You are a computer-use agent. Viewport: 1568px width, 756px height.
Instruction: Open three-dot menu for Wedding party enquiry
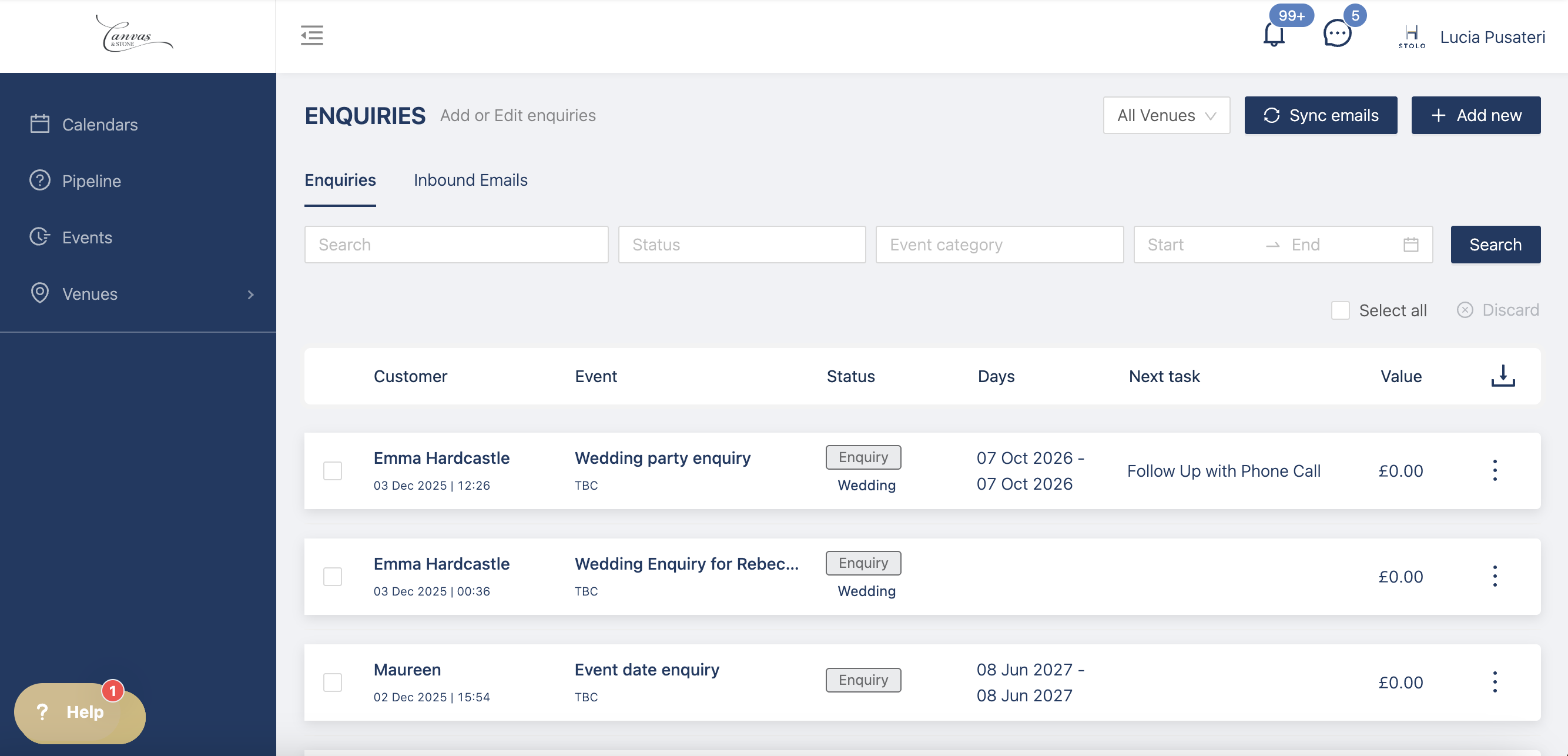pyautogui.click(x=1495, y=470)
